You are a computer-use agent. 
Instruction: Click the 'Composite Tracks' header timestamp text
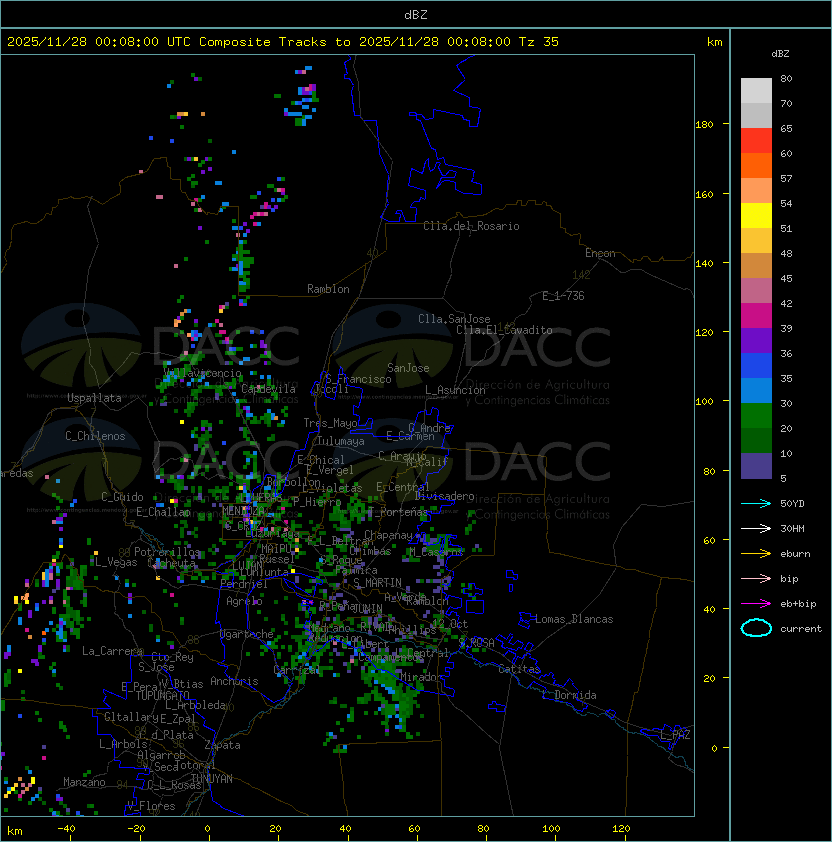coord(283,41)
